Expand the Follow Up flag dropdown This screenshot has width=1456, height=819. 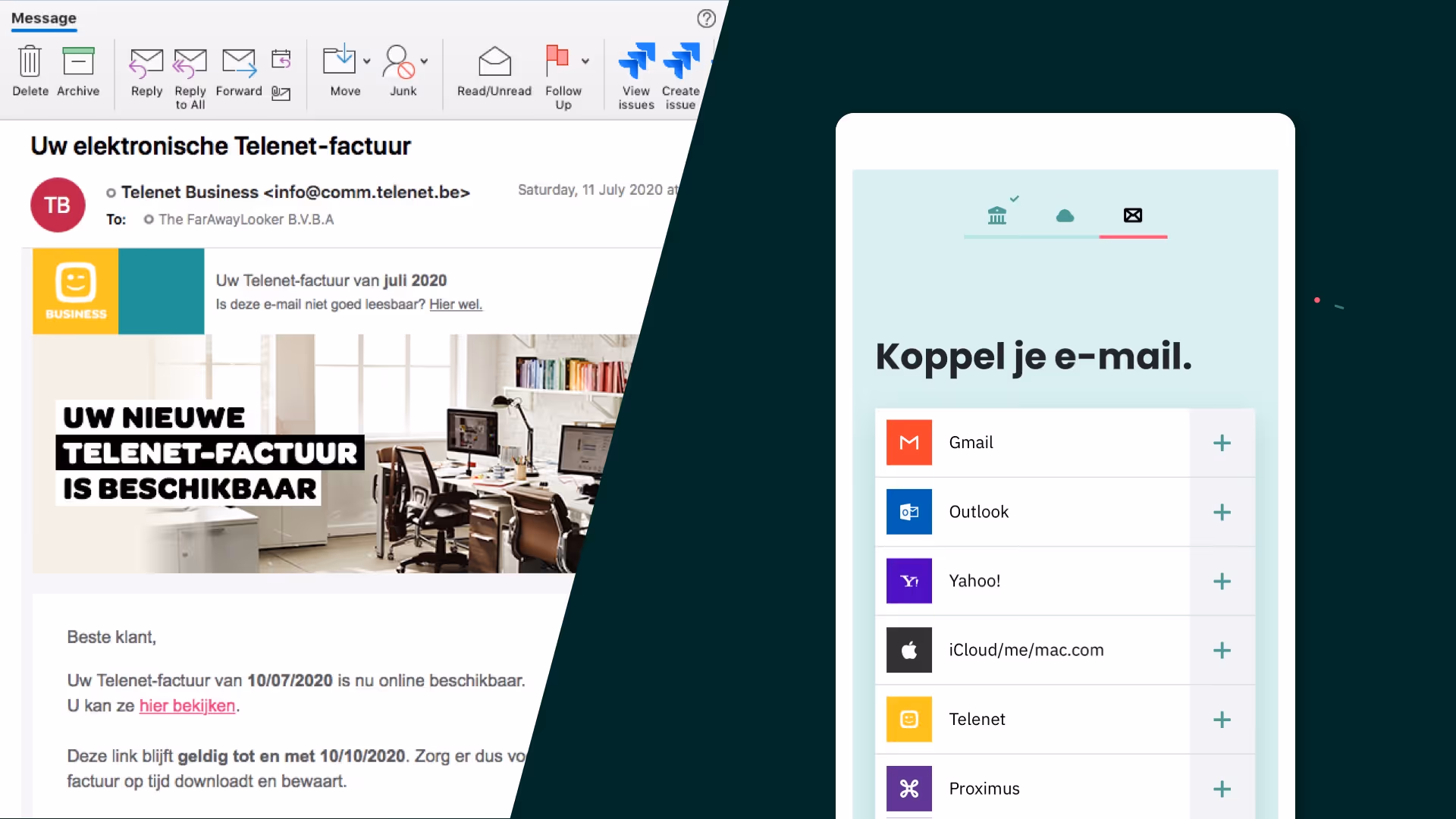585,61
